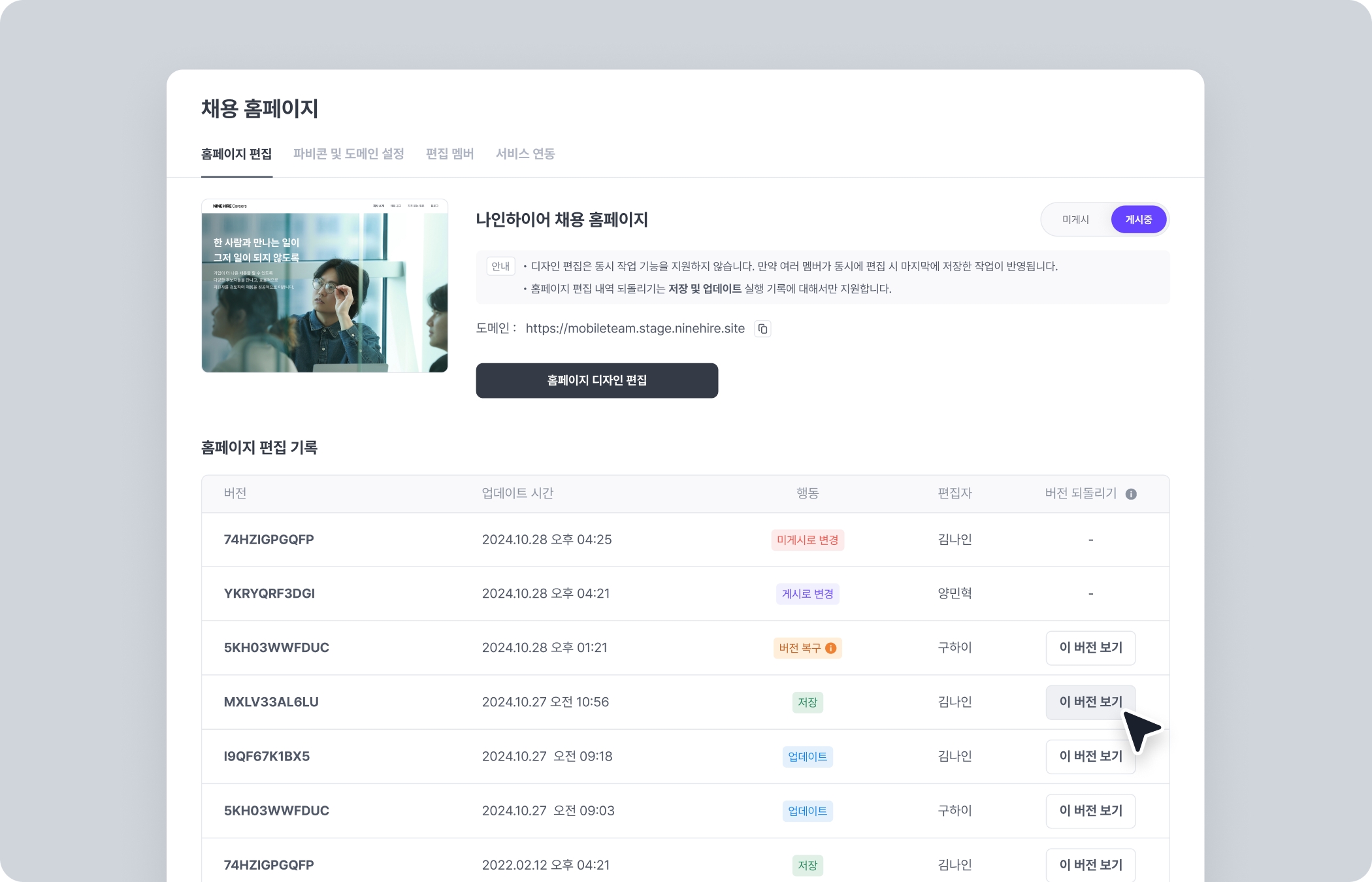Click 이 버전 보기 for 2022.02.12 row
The height and width of the screenshot is (882, 1372).
point(1090,864)
